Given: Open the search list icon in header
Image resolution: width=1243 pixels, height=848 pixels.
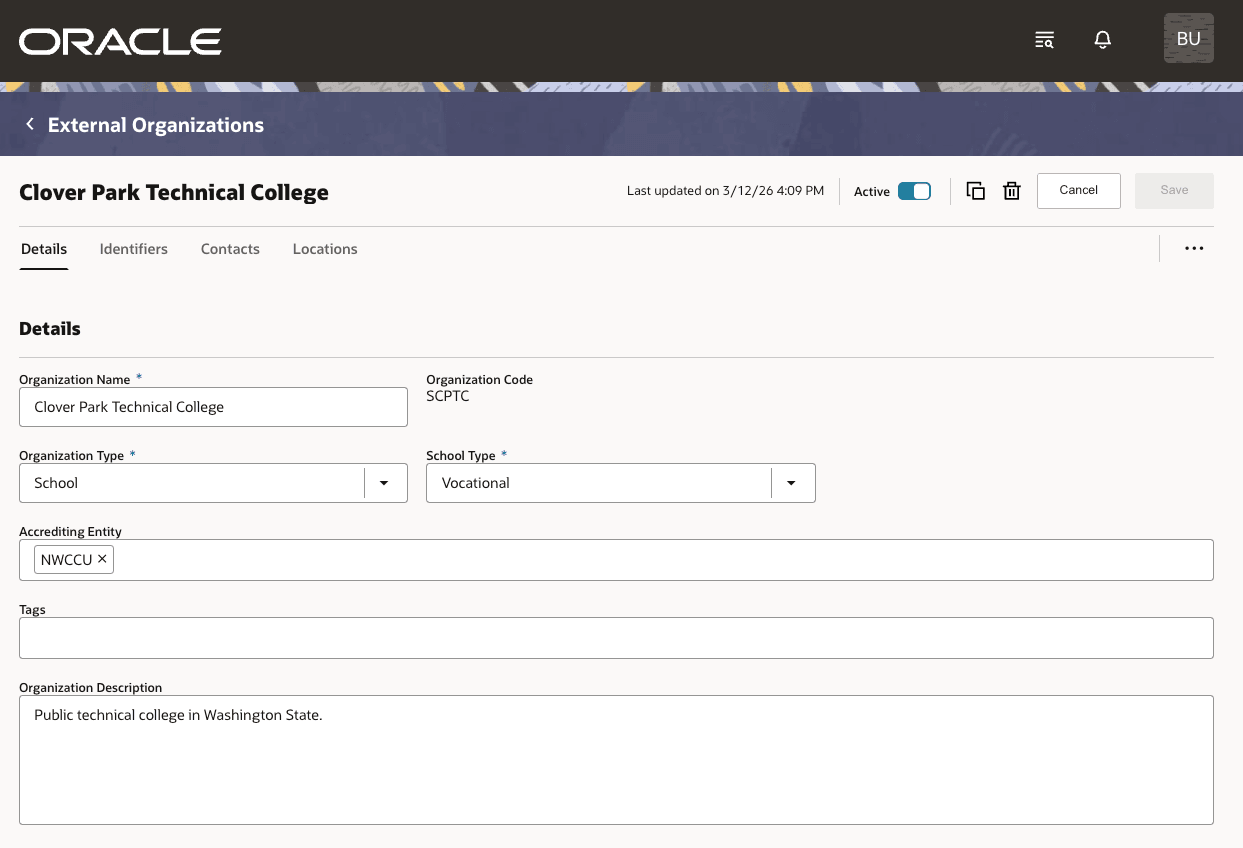Looking at the screenshot, I should tap(1044, 40).
